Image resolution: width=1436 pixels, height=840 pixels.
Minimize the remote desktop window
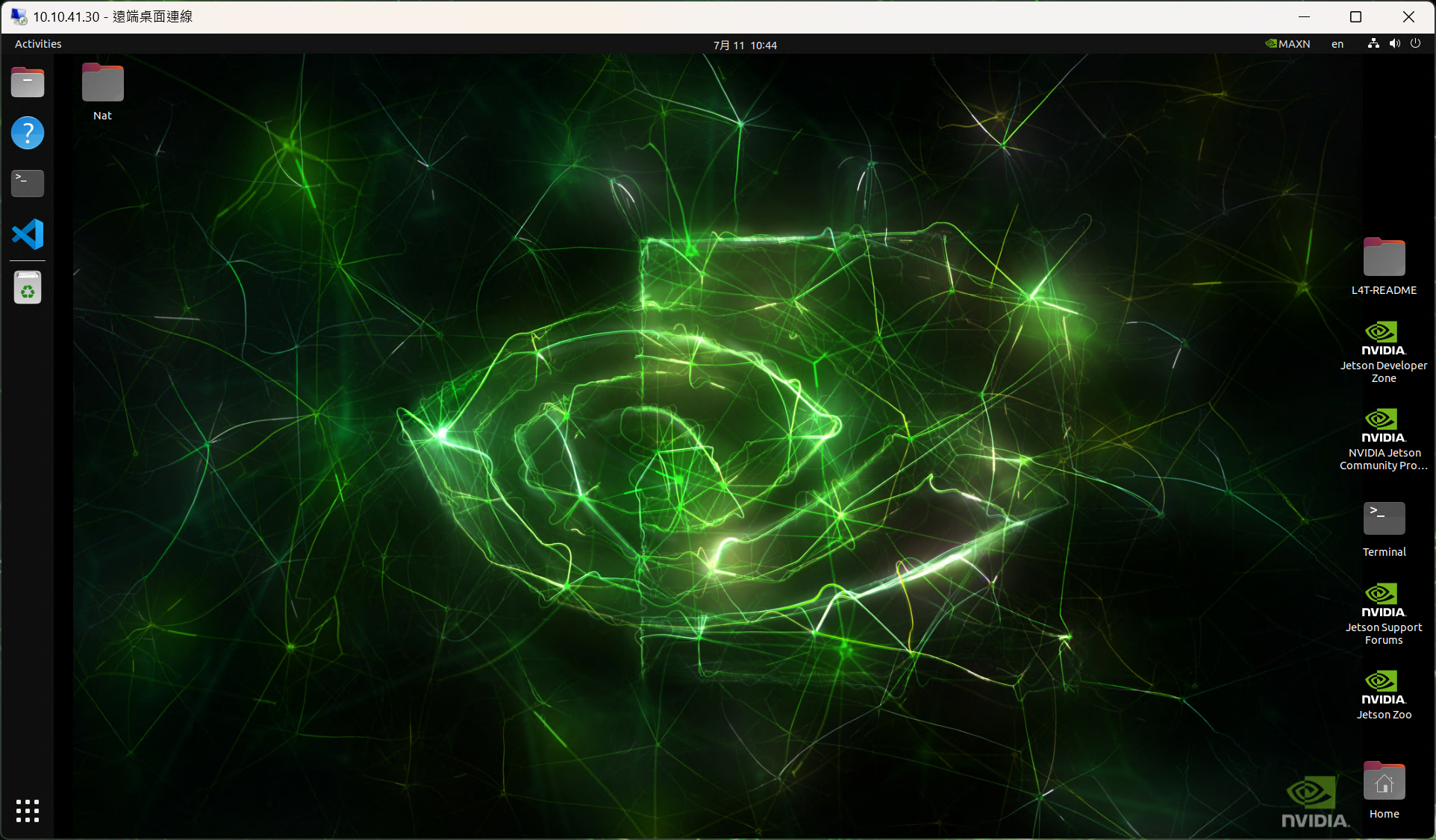[1304, 16]
